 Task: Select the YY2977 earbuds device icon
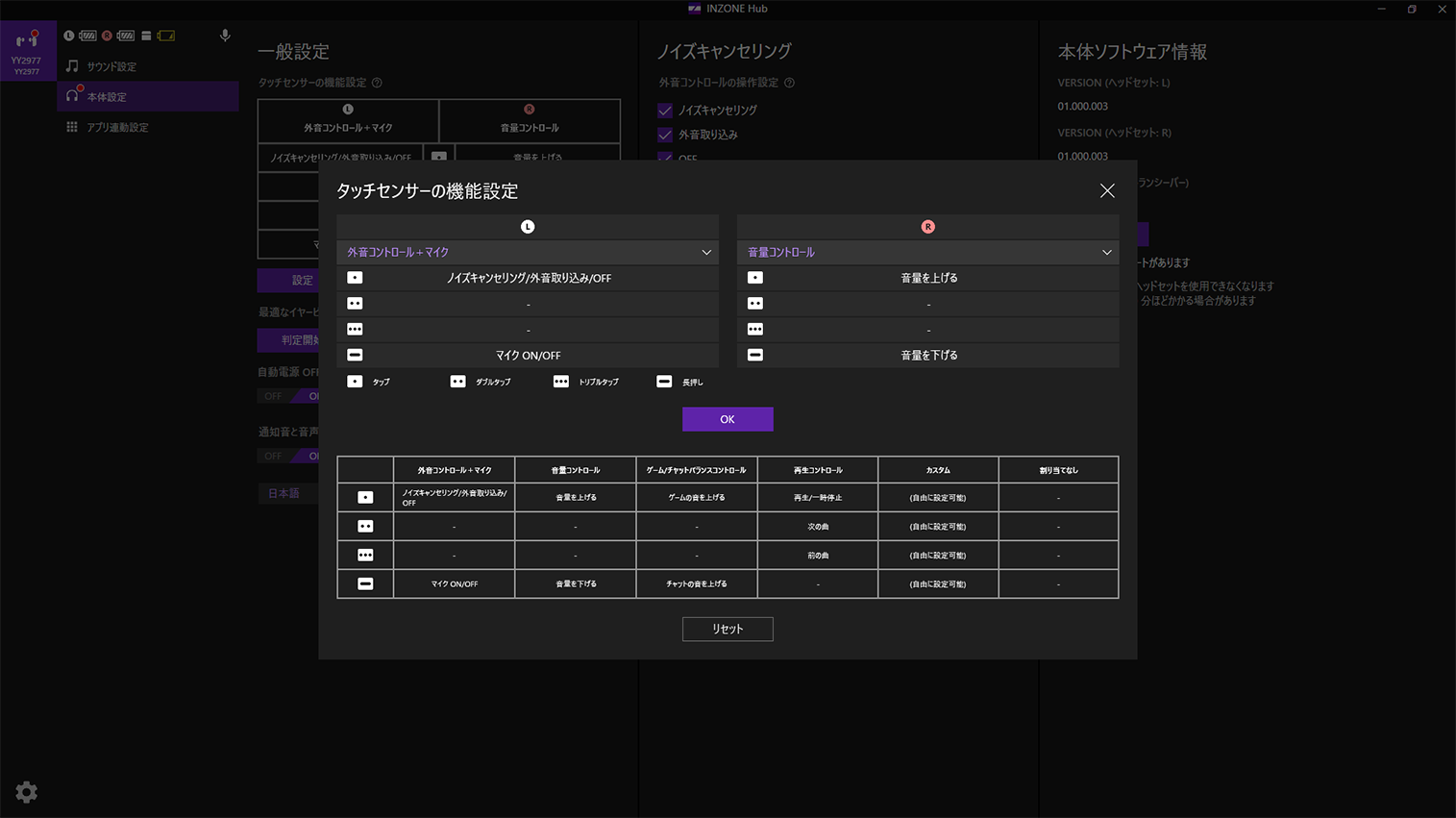[x=27, y=40]
